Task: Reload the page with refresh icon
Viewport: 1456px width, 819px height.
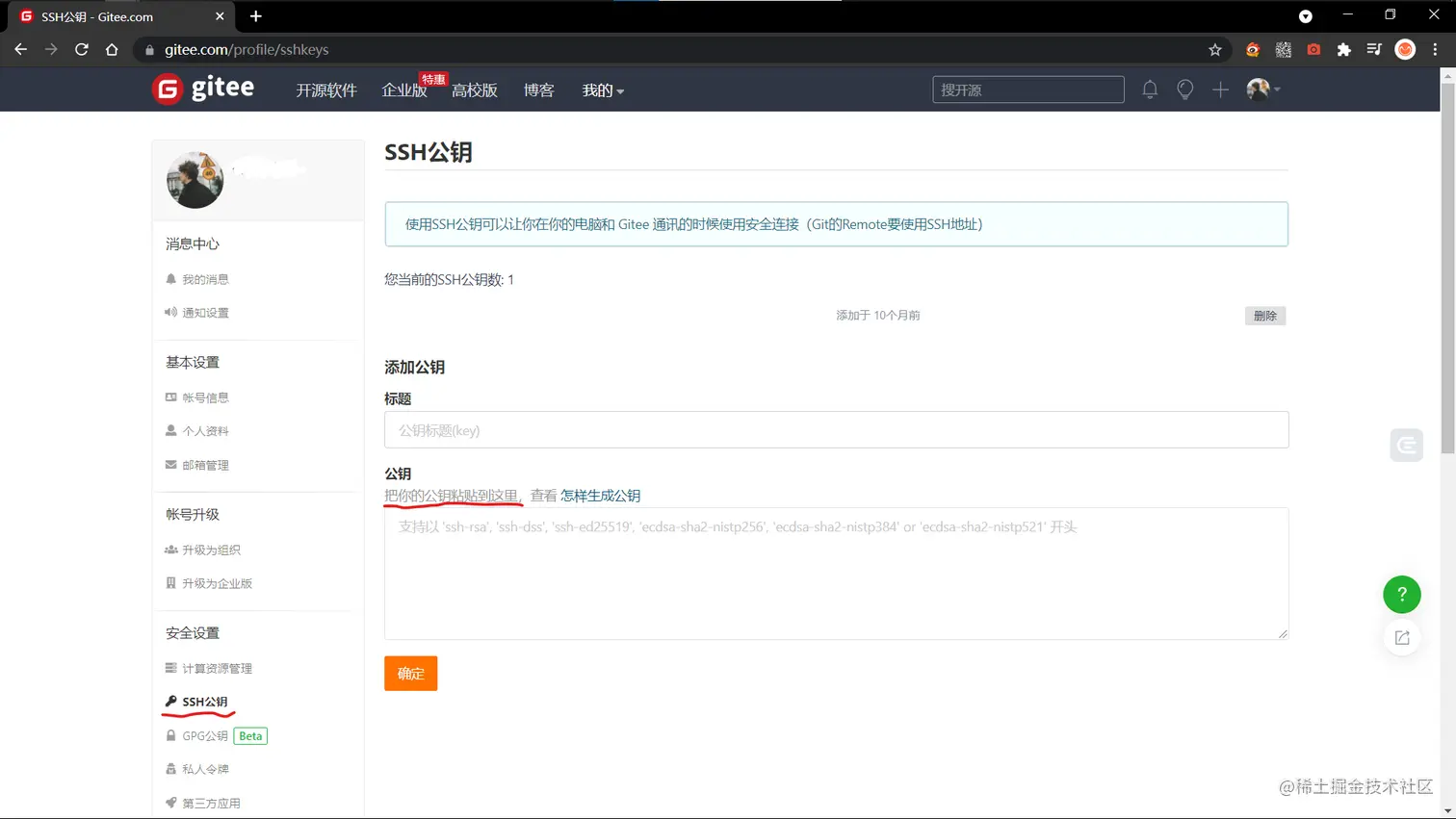Action: click(82, 49)
